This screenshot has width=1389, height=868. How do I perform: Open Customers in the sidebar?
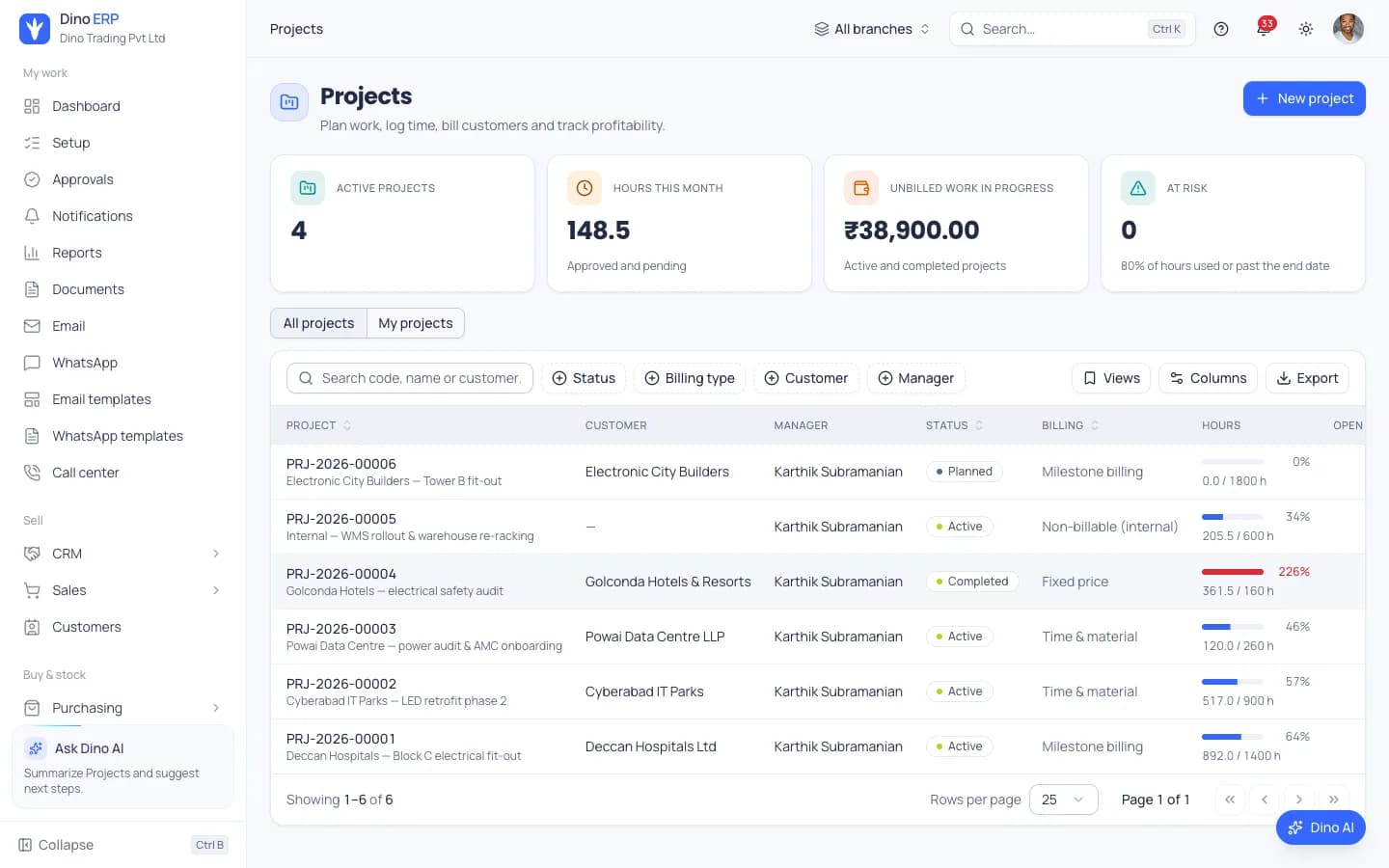[x=123, y=627]
